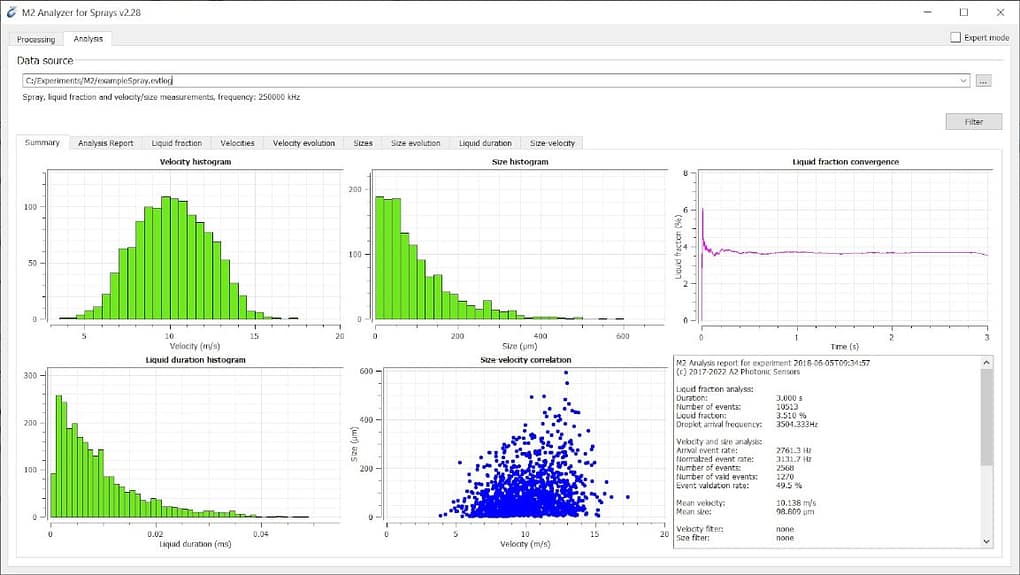
Task: Click the report scrollbar up arrow
Action: point(986,362)
